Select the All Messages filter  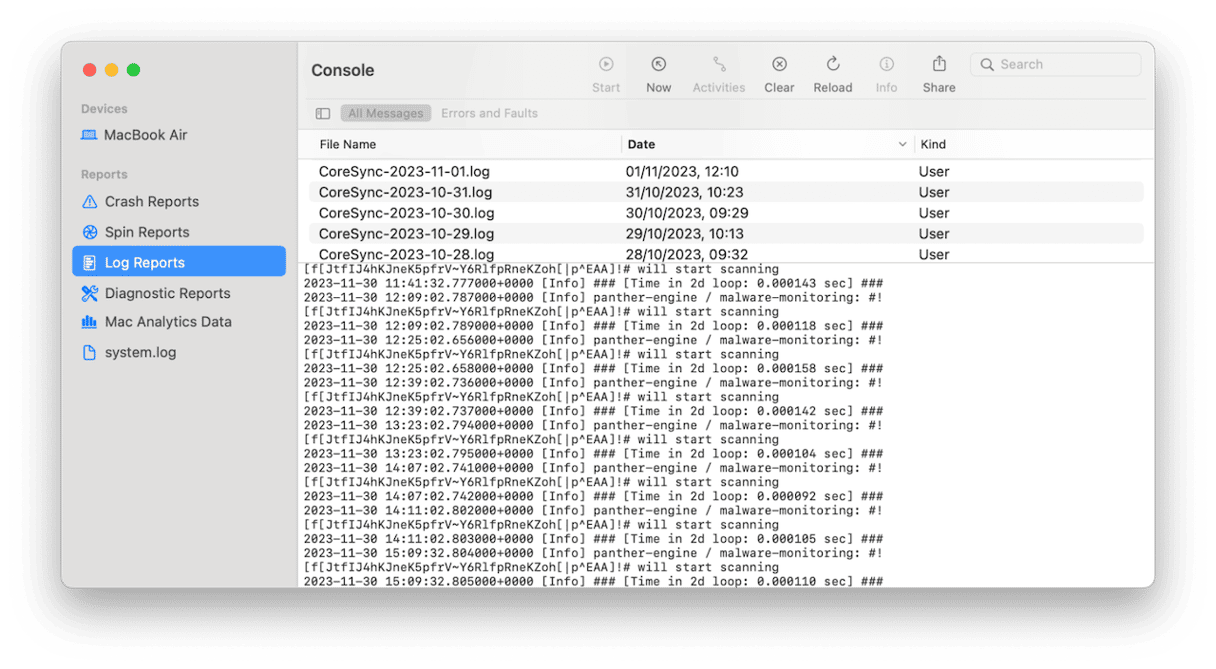click(x=385, y=114)
